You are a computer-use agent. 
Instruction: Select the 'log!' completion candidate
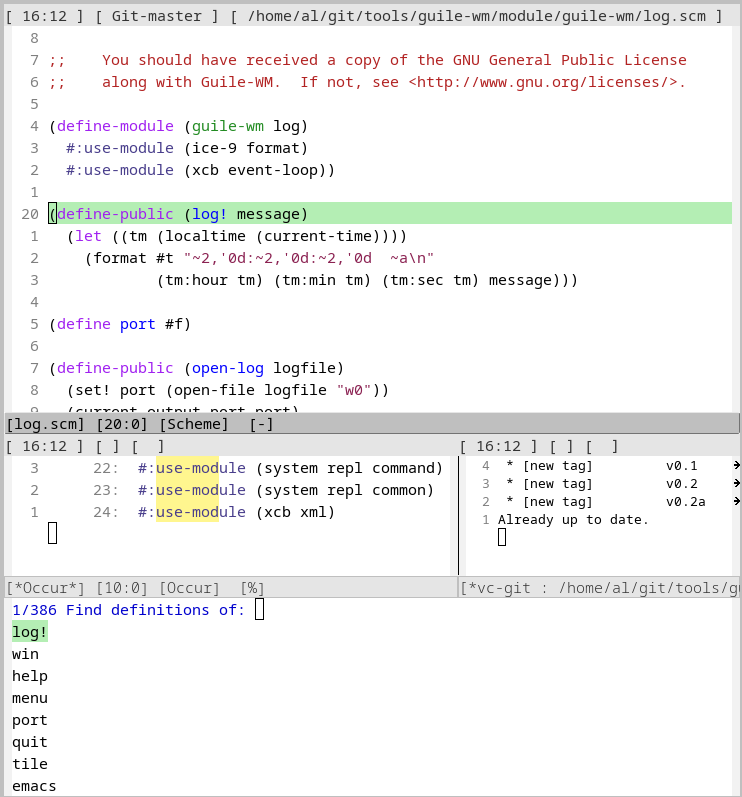click(29, 632)
